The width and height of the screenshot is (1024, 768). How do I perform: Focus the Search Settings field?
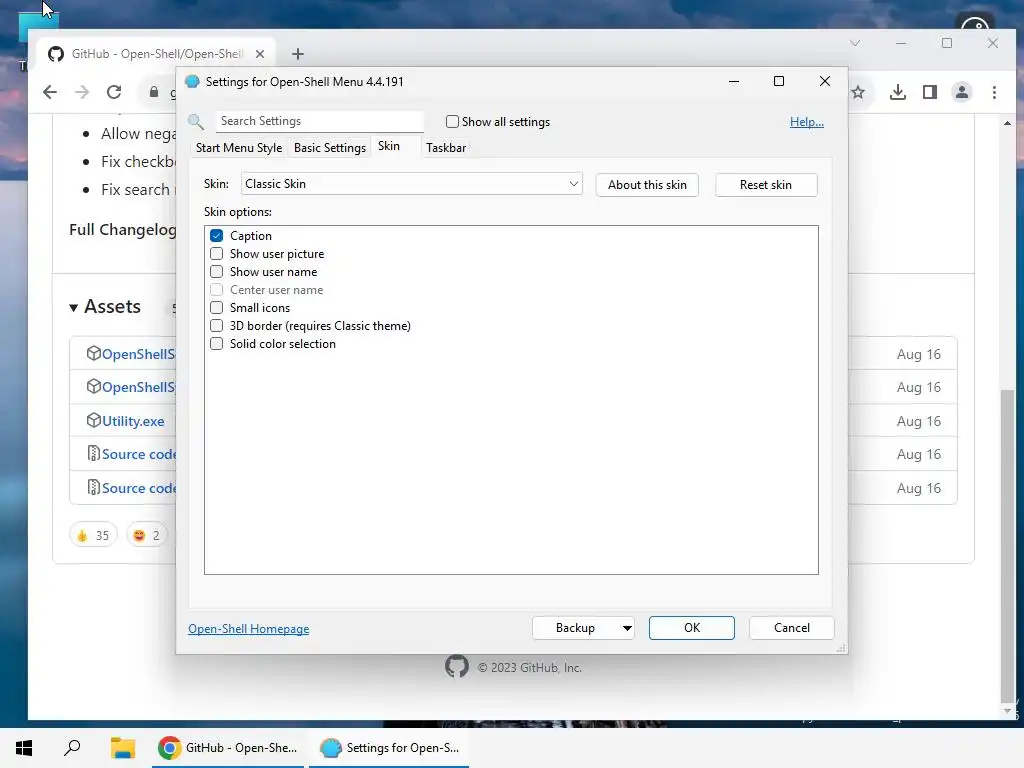[319, 121]
